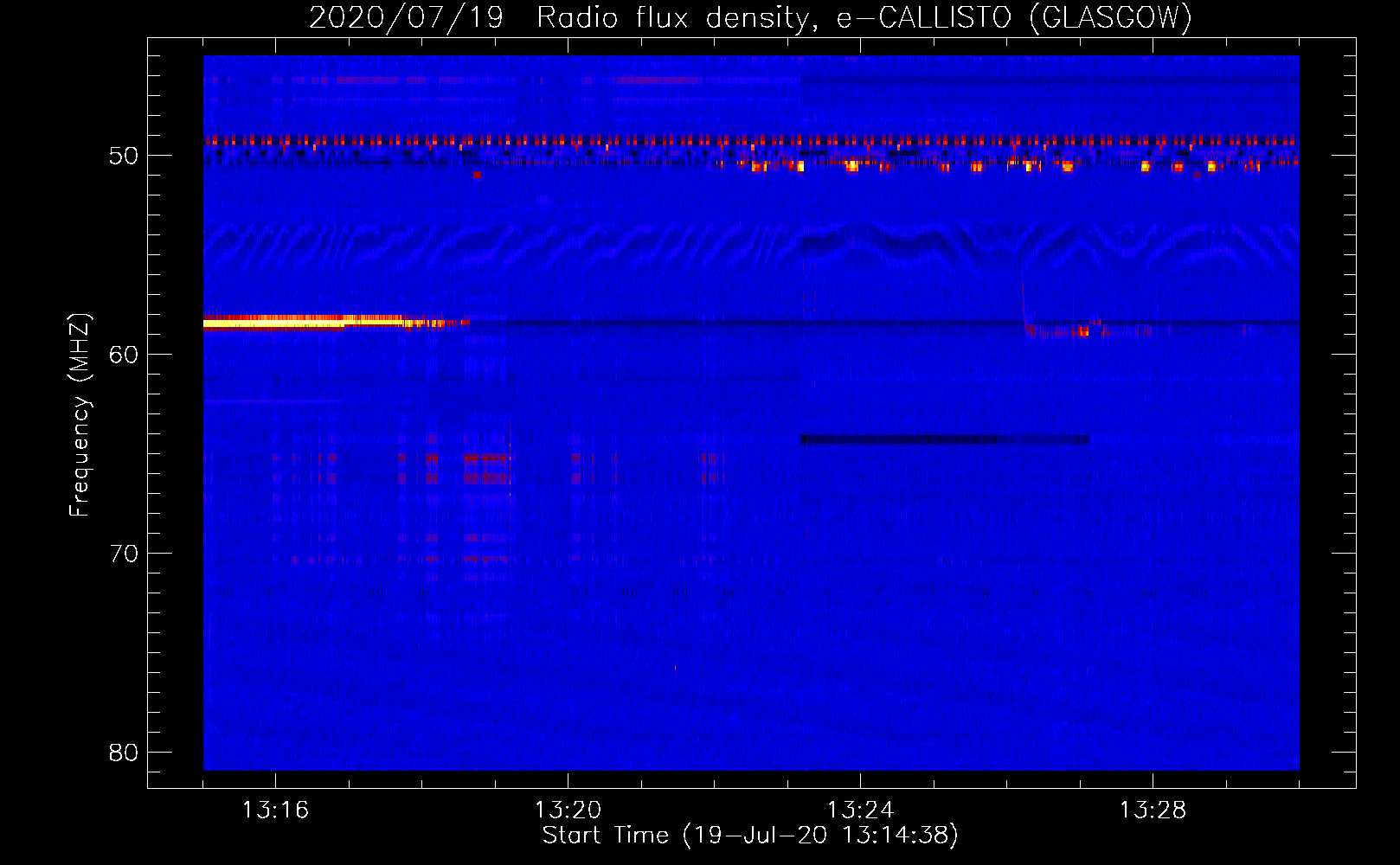Viewport: 1400px width, 865px height.
Task: Click the 13:24 time tick label
Action: tap(860, 811)
